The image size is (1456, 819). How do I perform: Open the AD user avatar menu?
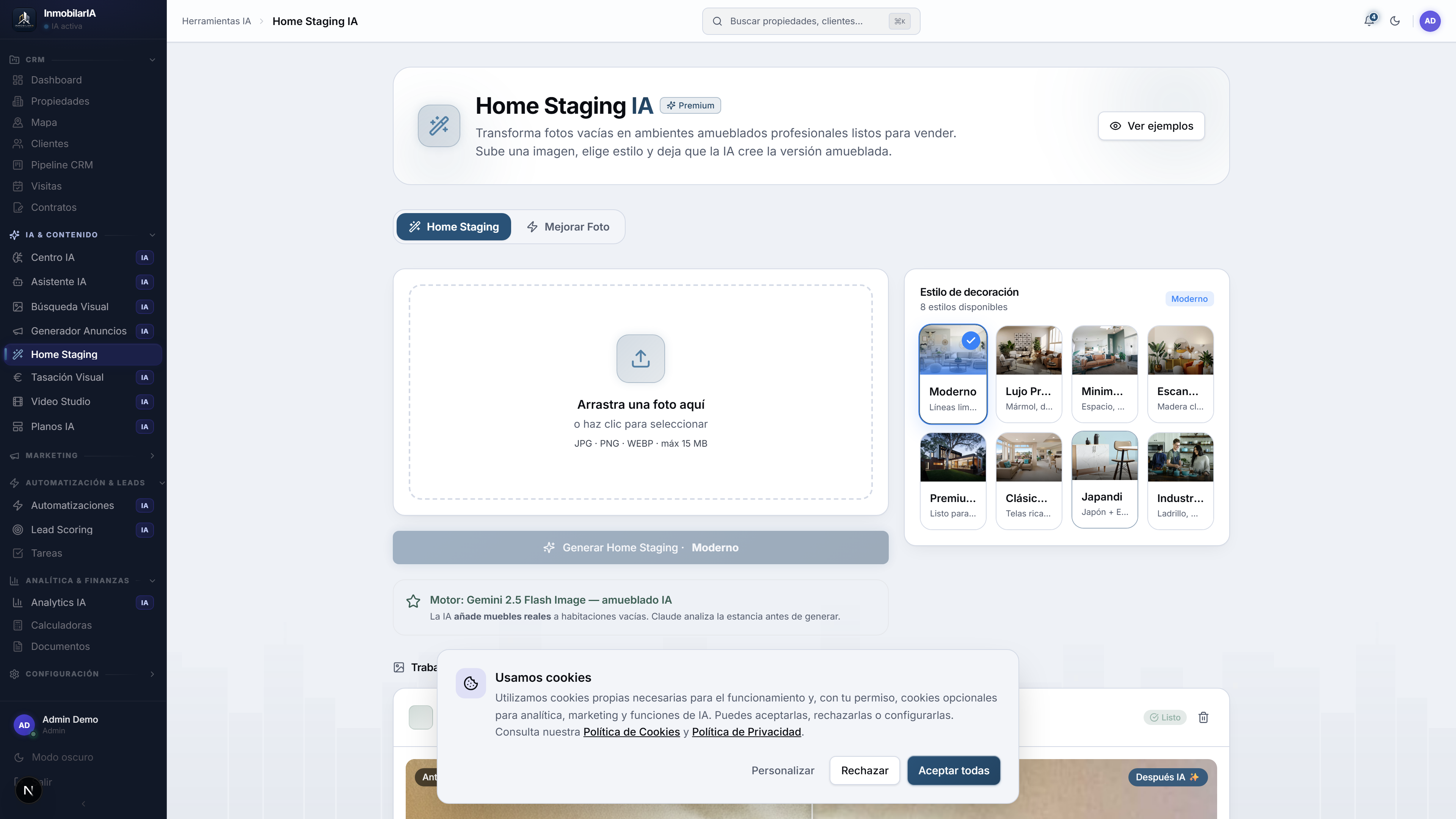click(x=1430, y=21)
